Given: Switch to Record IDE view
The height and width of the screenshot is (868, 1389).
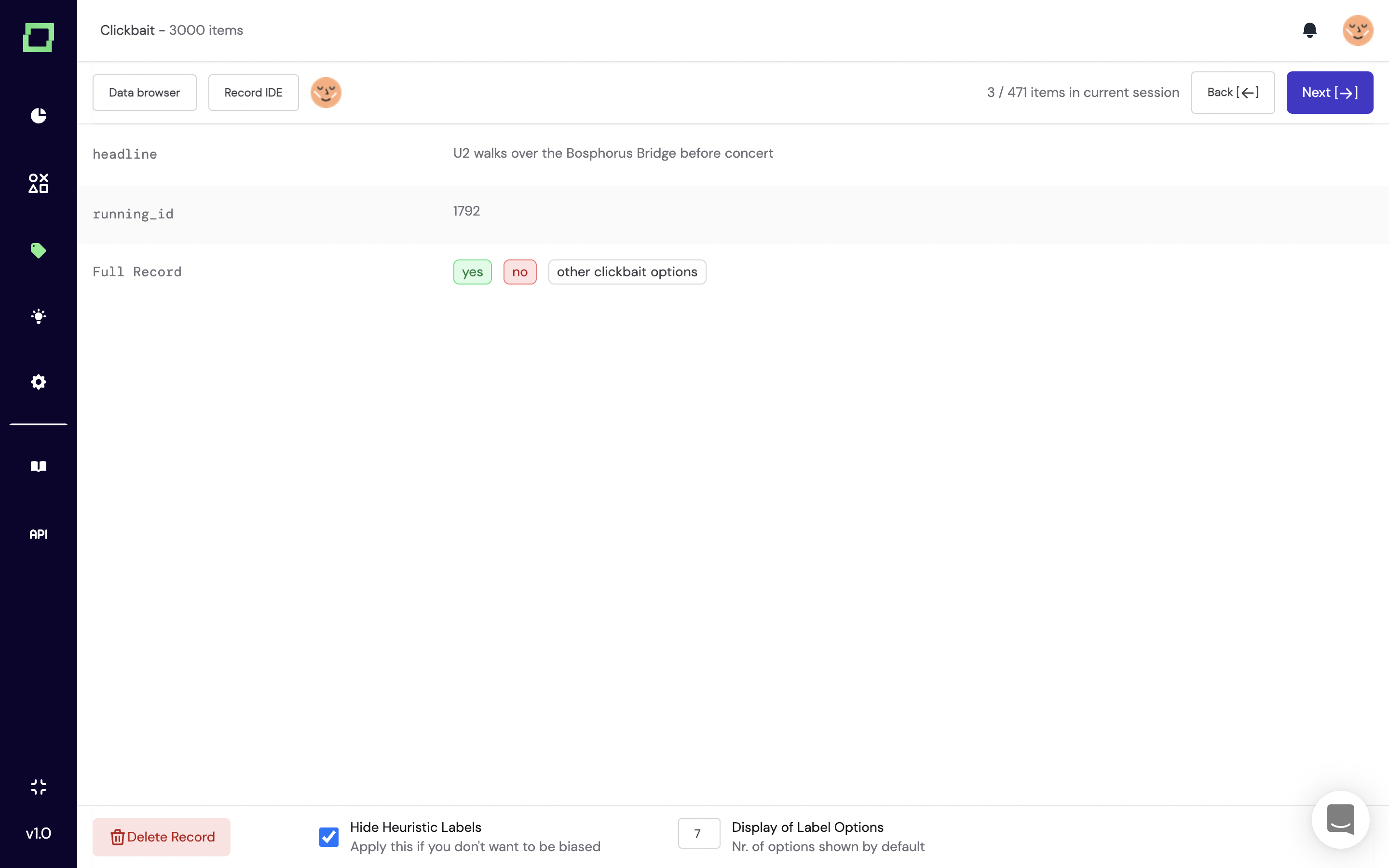Looking at the screenshot, I should [253, 93].
